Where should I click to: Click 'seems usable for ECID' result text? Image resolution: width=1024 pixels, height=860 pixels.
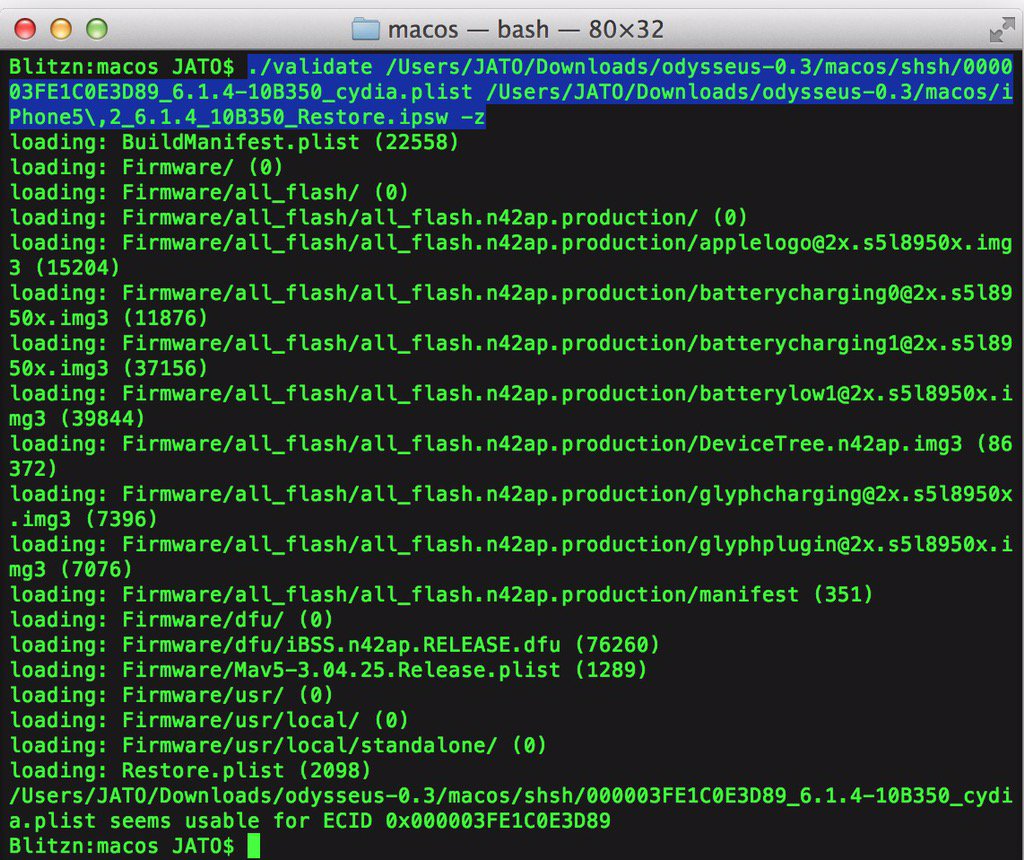(241, 821)
